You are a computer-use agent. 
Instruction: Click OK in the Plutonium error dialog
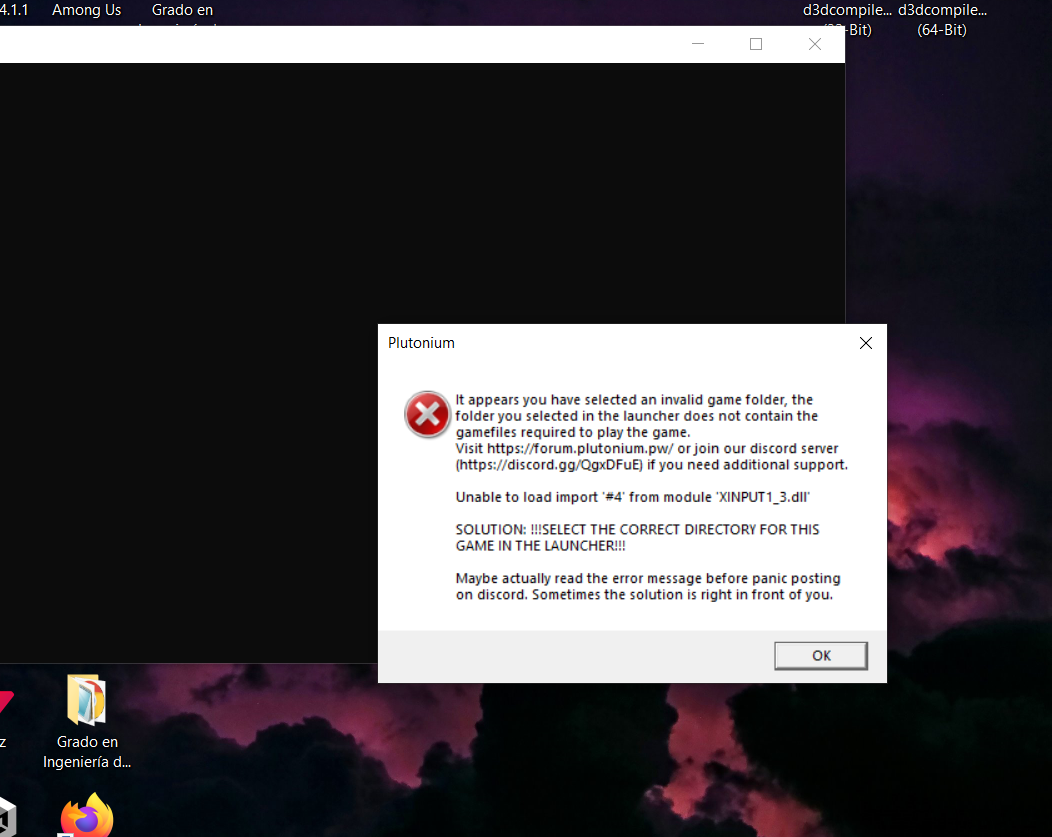coord(821,655)
